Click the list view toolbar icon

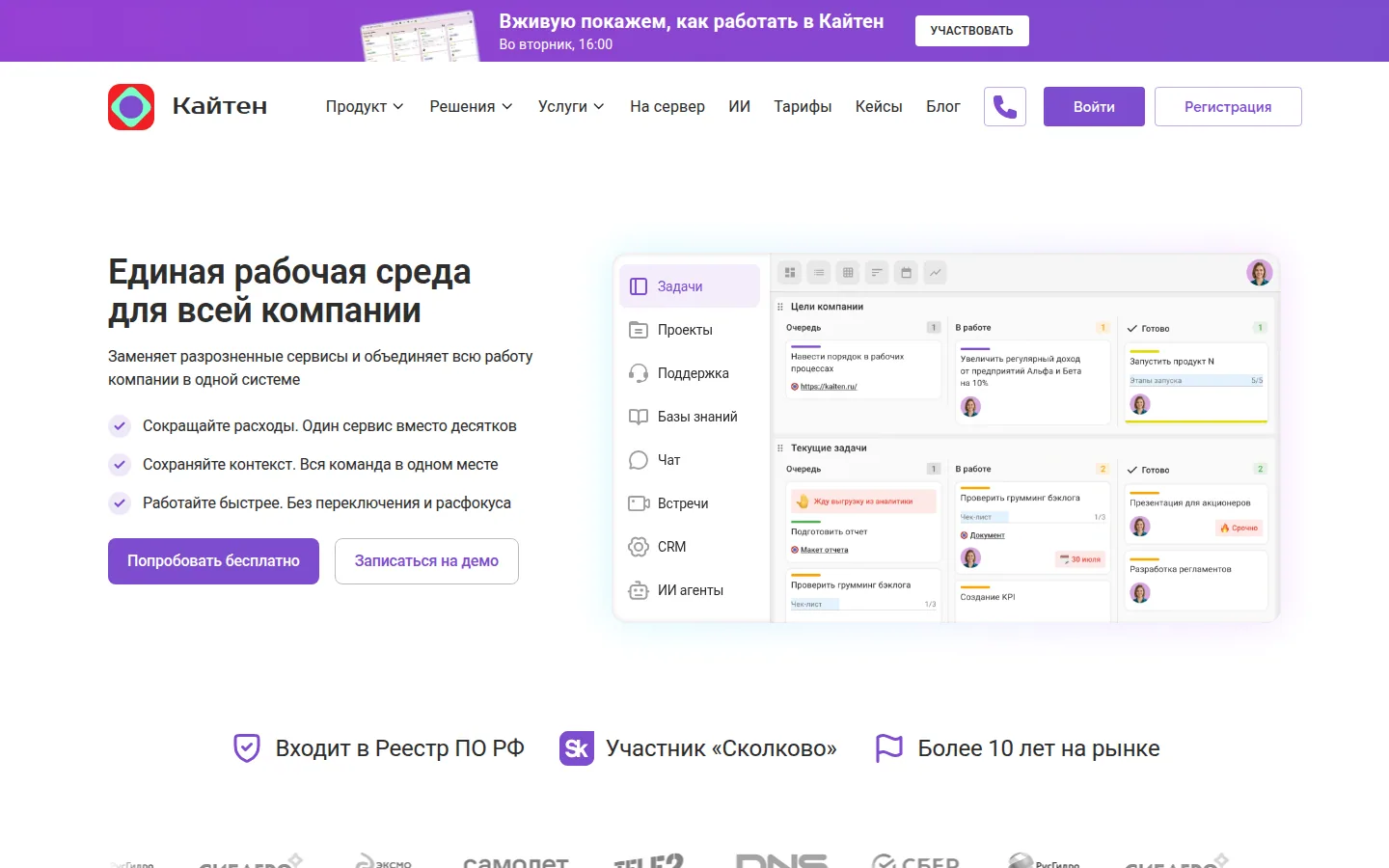point(819,273)
